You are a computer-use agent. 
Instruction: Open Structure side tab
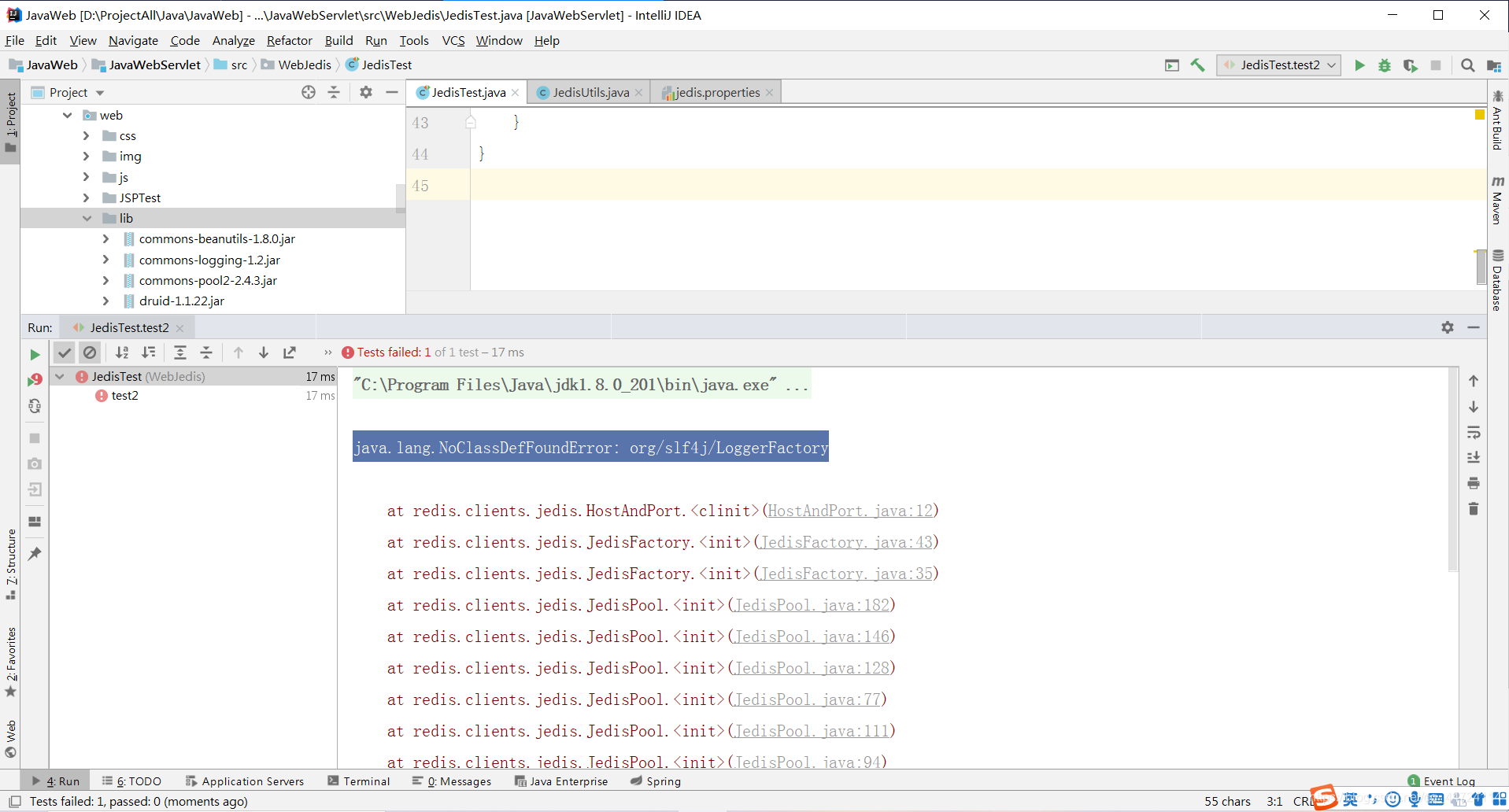tap(11, 563)
